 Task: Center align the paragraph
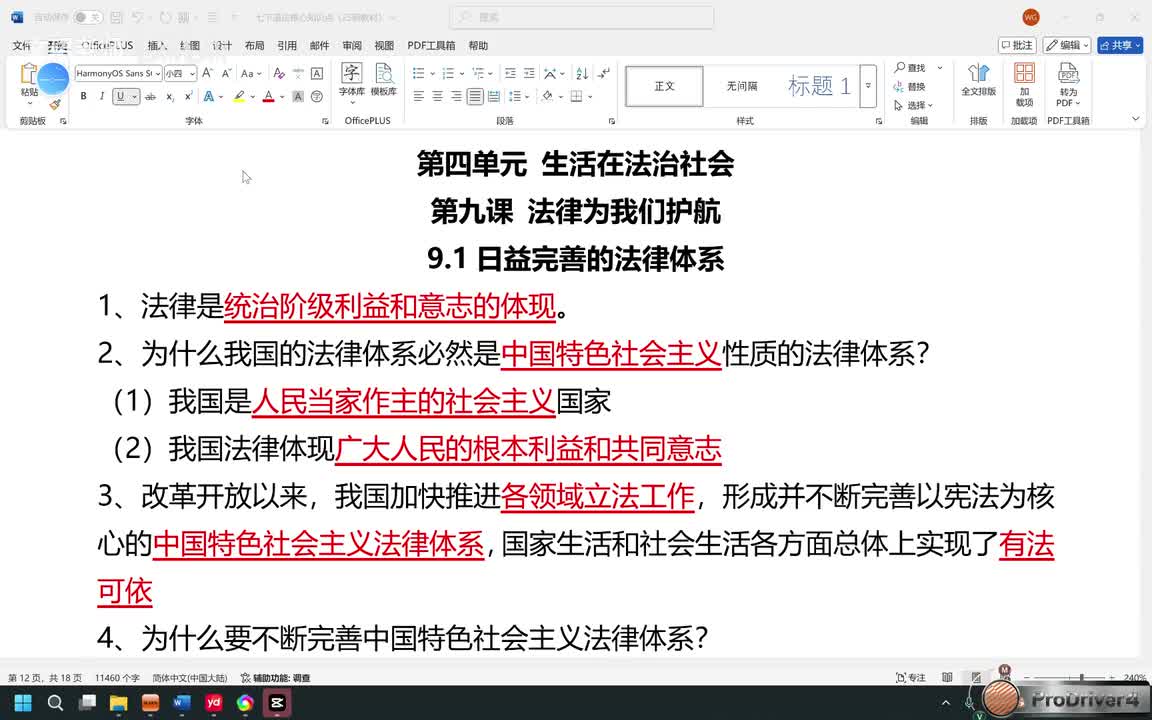tap(438, 96)
